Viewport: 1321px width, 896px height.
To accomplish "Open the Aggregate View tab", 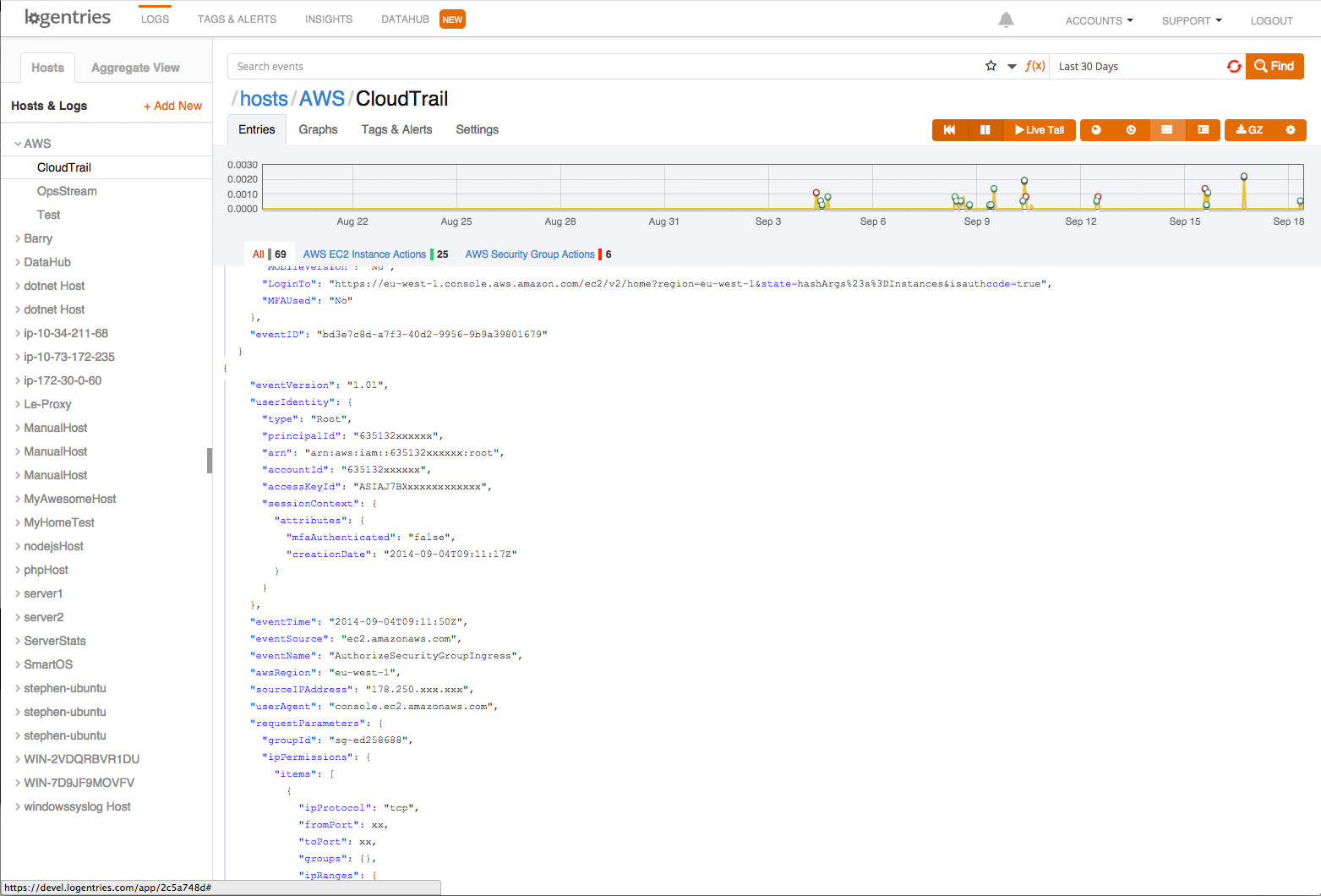I will pyautogui.click(x=135, y=68).
